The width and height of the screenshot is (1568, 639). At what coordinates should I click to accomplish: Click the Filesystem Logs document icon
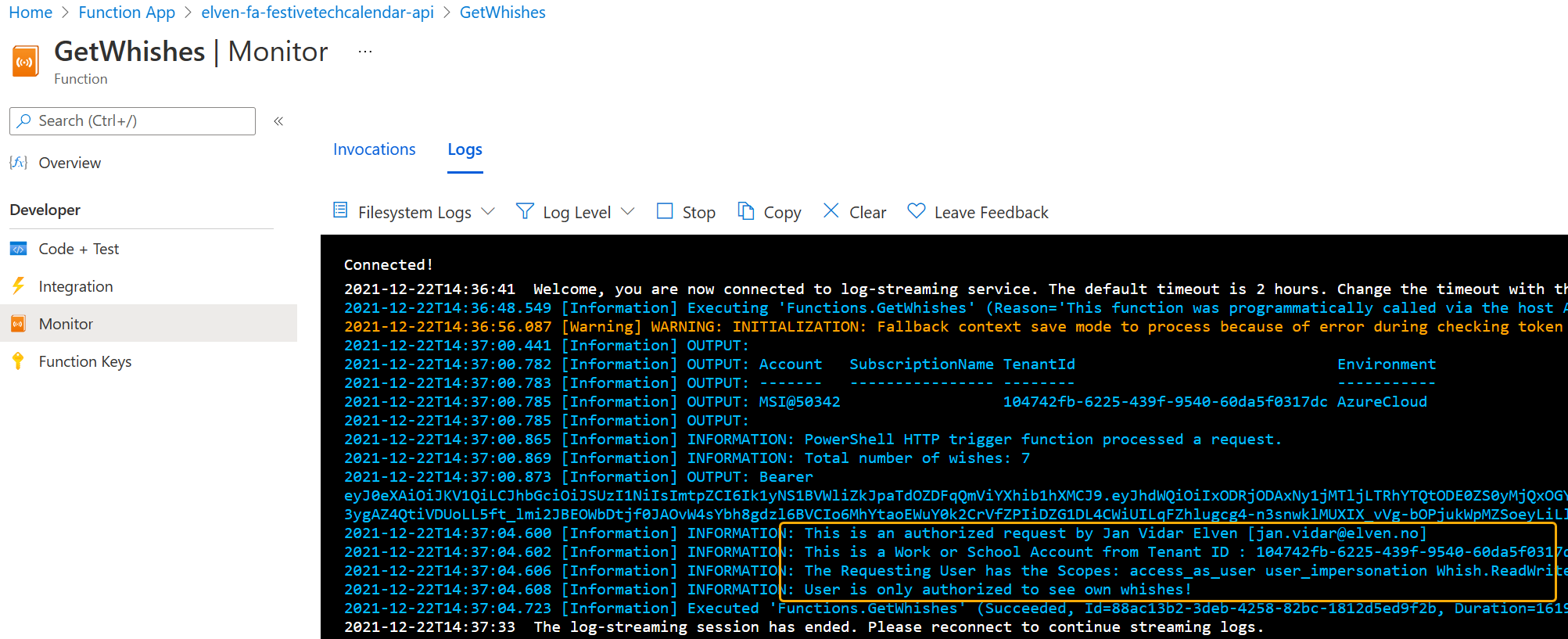coord(340,210)
